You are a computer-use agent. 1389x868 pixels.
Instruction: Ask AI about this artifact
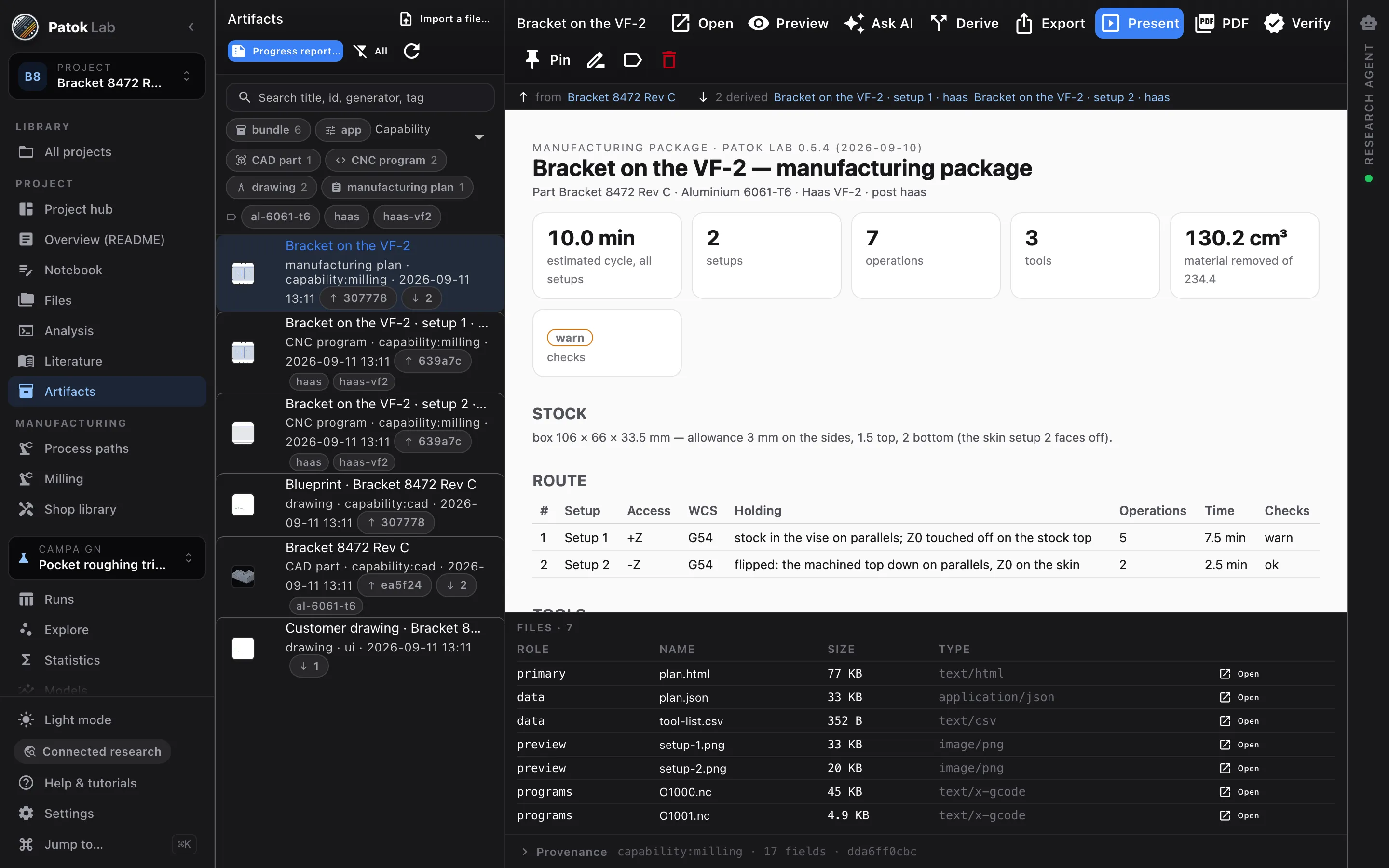point(878,23)
